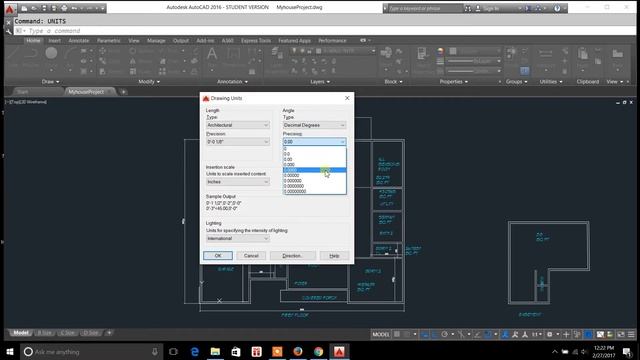The width and height of the screenshot is (640, 360).
Task: Switch to the Manage ribbon tab
Action: tap(156, 40)
